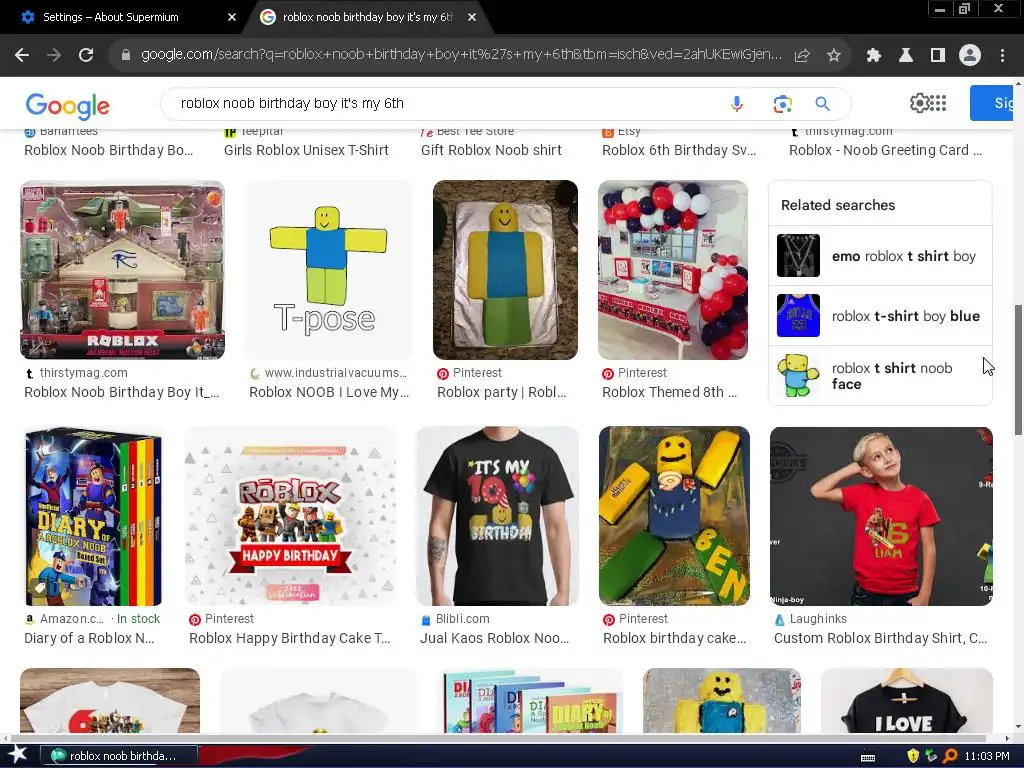Open Jual Kaos Roblox Noo... result link
The width and height of the screenshot is (1024, 768).
(x=495, y=638)
